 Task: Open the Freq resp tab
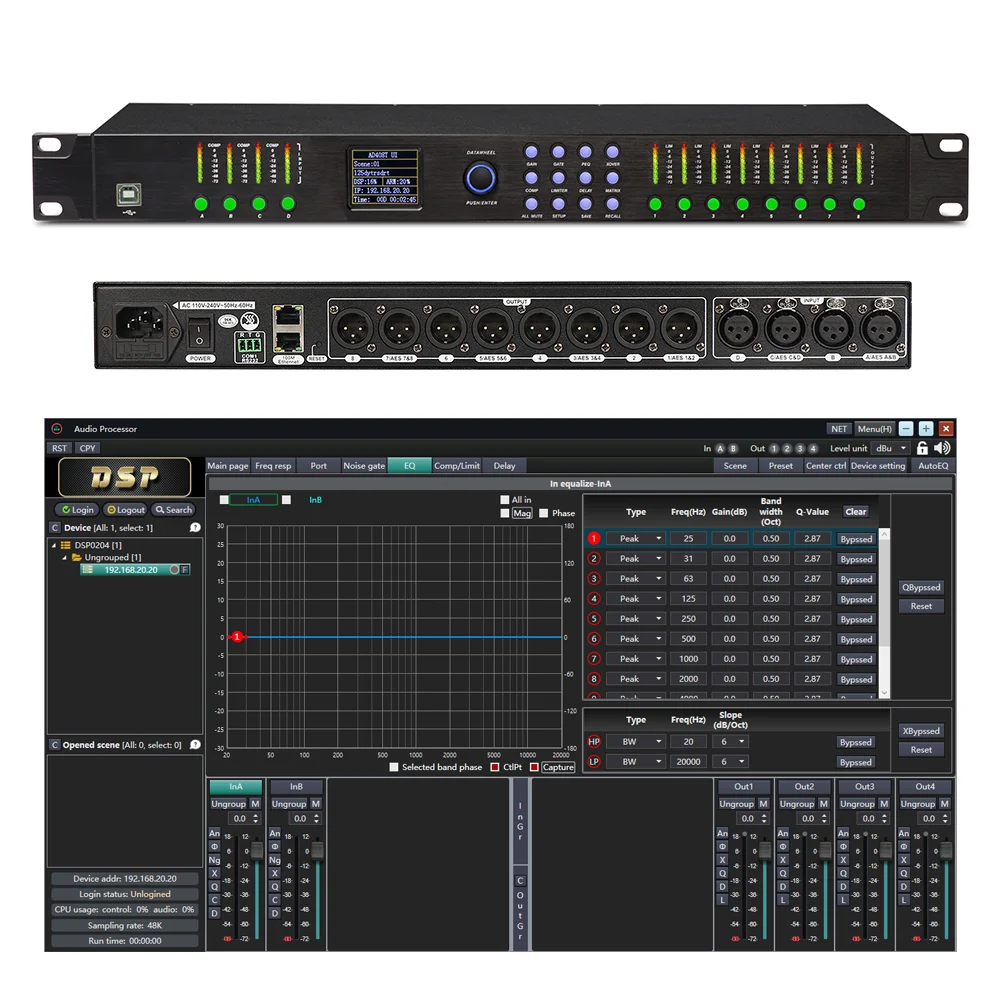click(x=273, y=466)
